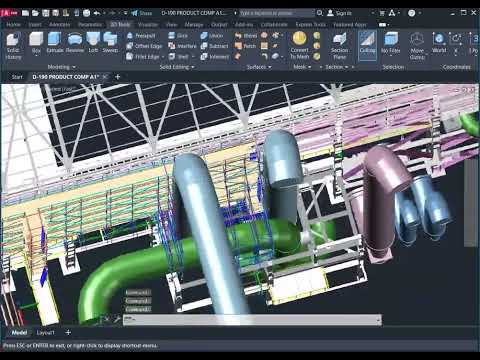Click the command line input

(252, 320)
